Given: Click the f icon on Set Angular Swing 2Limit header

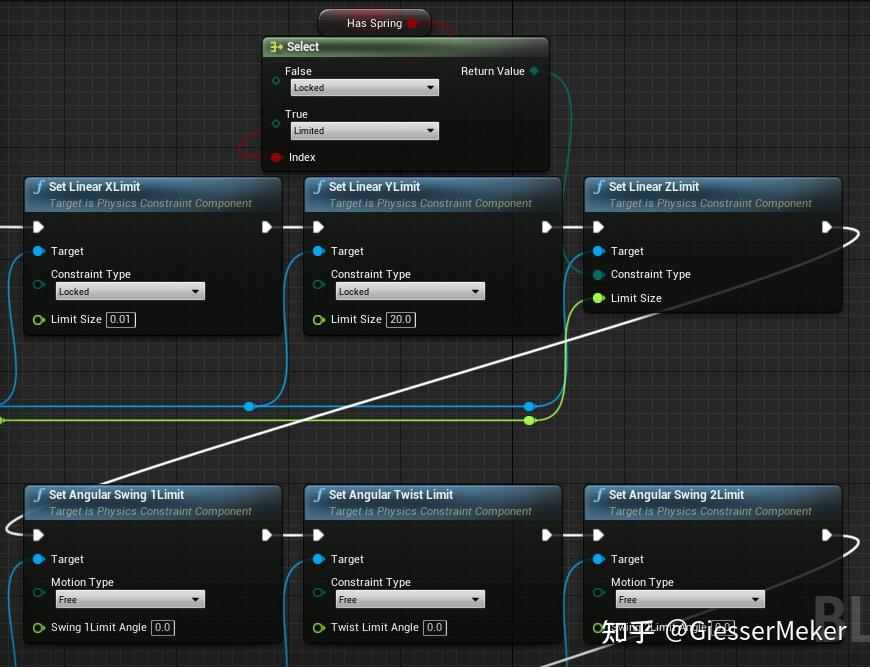Looking at the screenshot, I should tap(597, 495).
